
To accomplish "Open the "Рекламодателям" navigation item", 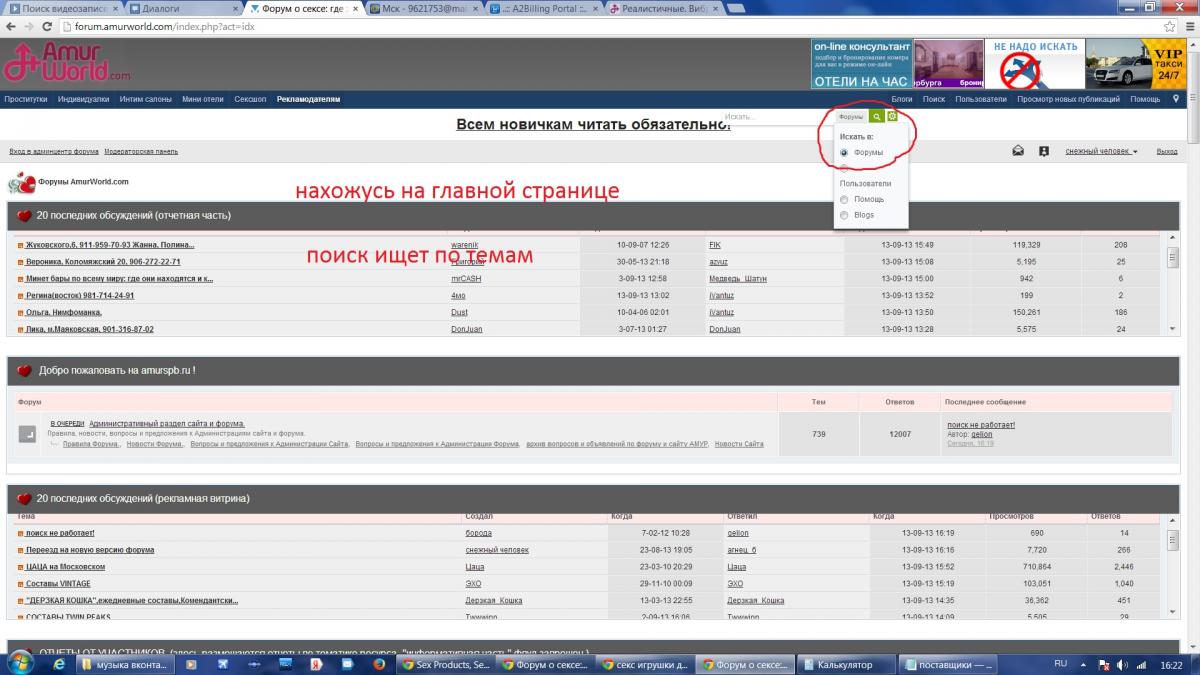I will [x=308, y=99].
